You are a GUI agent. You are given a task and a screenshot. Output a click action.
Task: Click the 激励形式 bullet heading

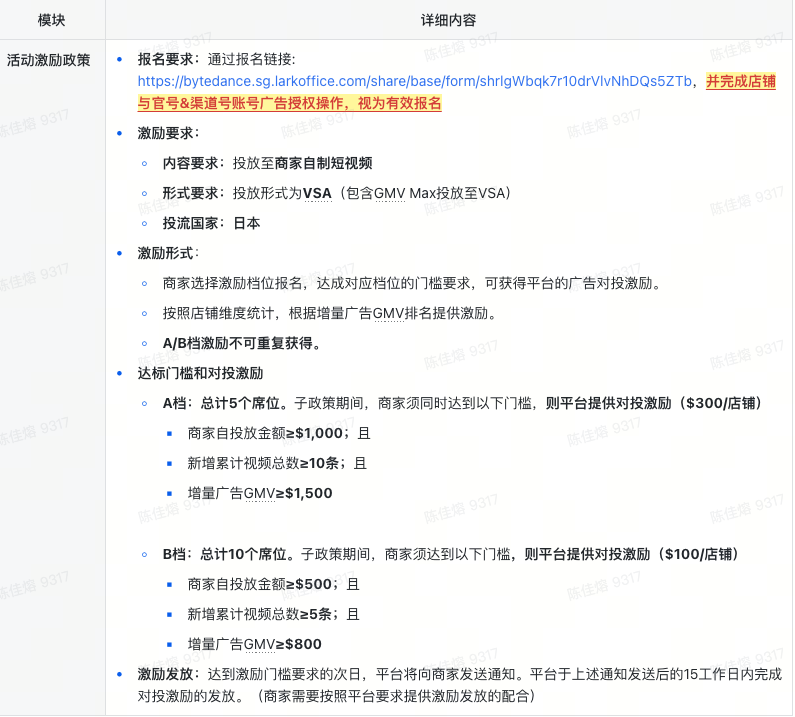(168, 253)
